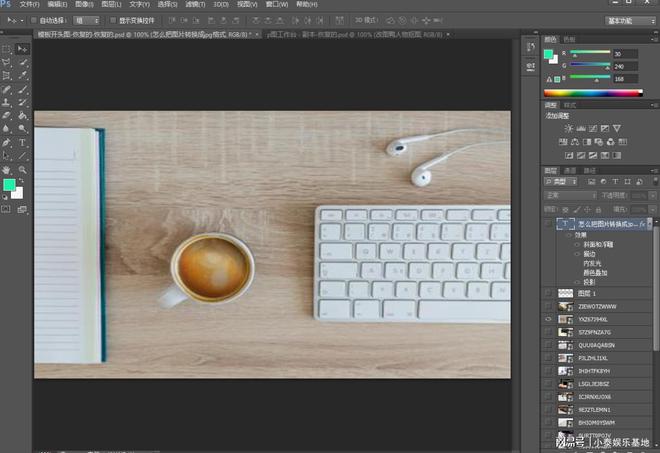Select the Zoom tool in the toolbox
The width and height of the screenshot is (660, 453).
point(22,170)
